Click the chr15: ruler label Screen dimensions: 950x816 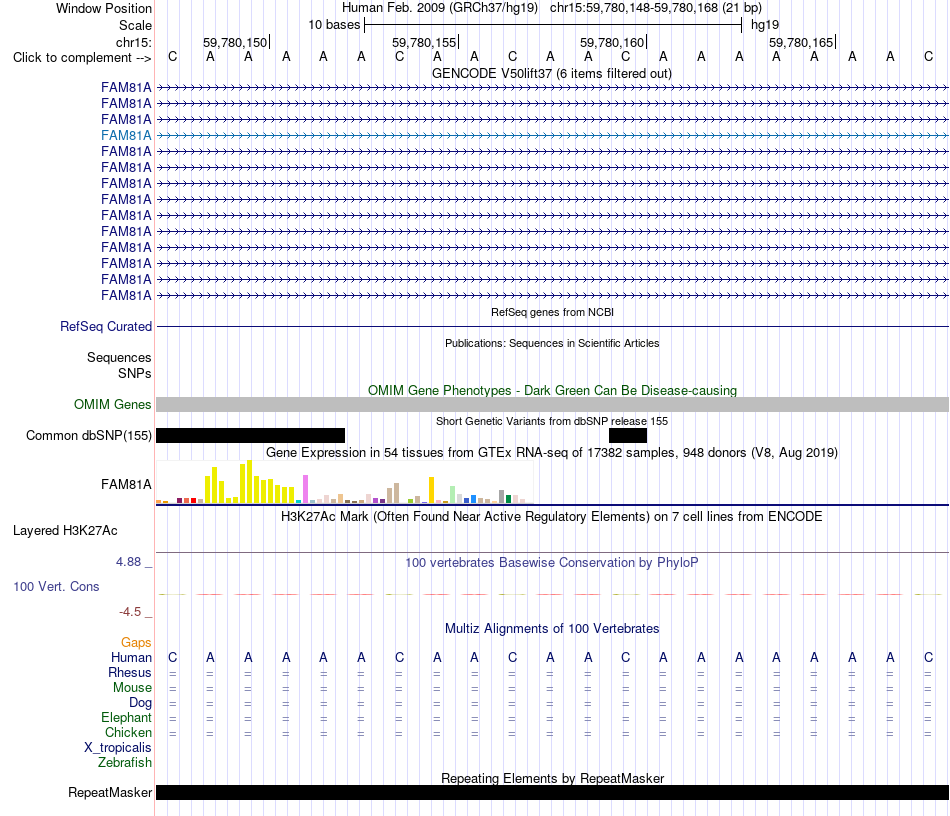[x=133, y=42]
